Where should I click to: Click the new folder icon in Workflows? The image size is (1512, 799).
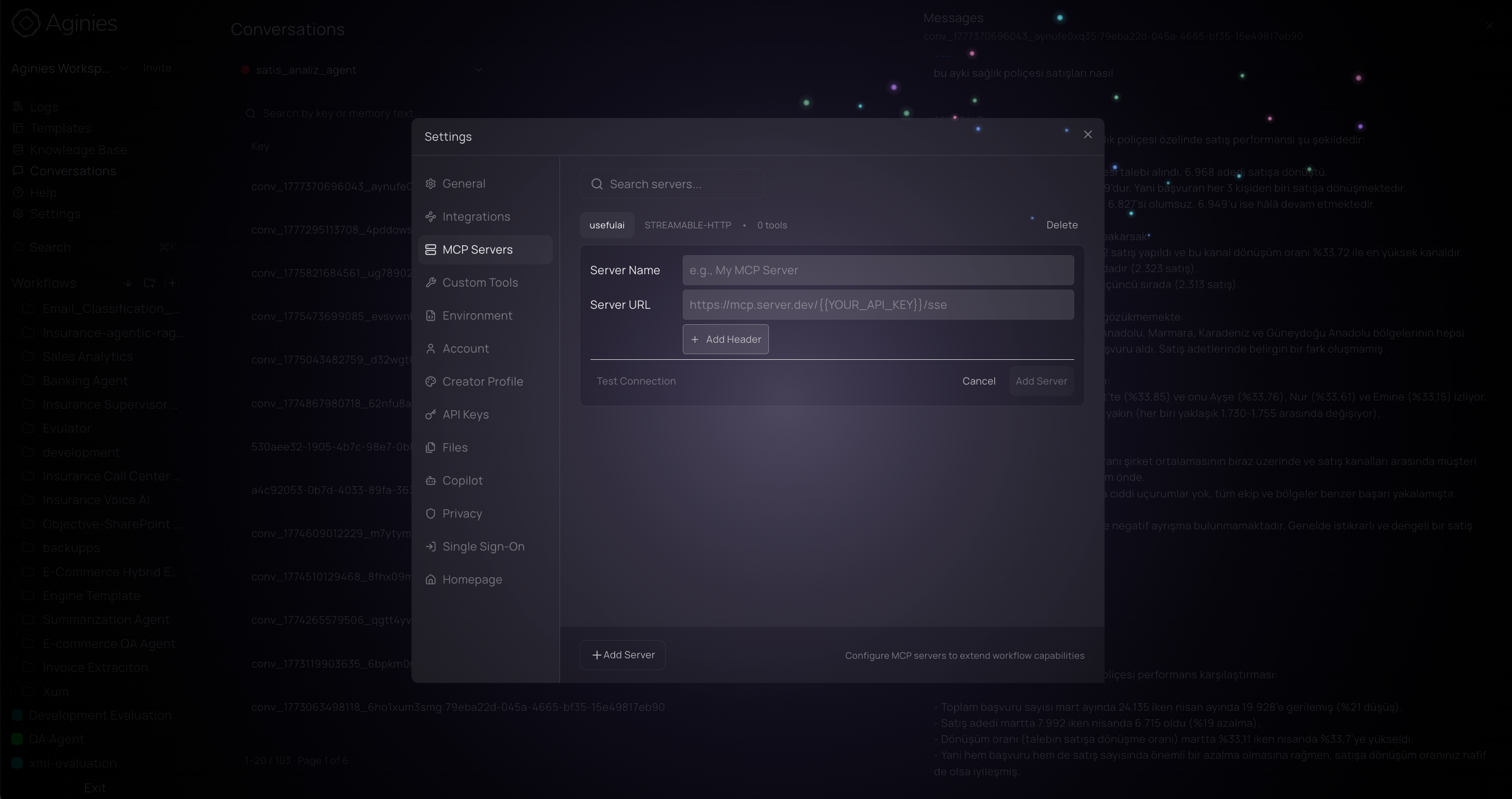pos(150,284)
